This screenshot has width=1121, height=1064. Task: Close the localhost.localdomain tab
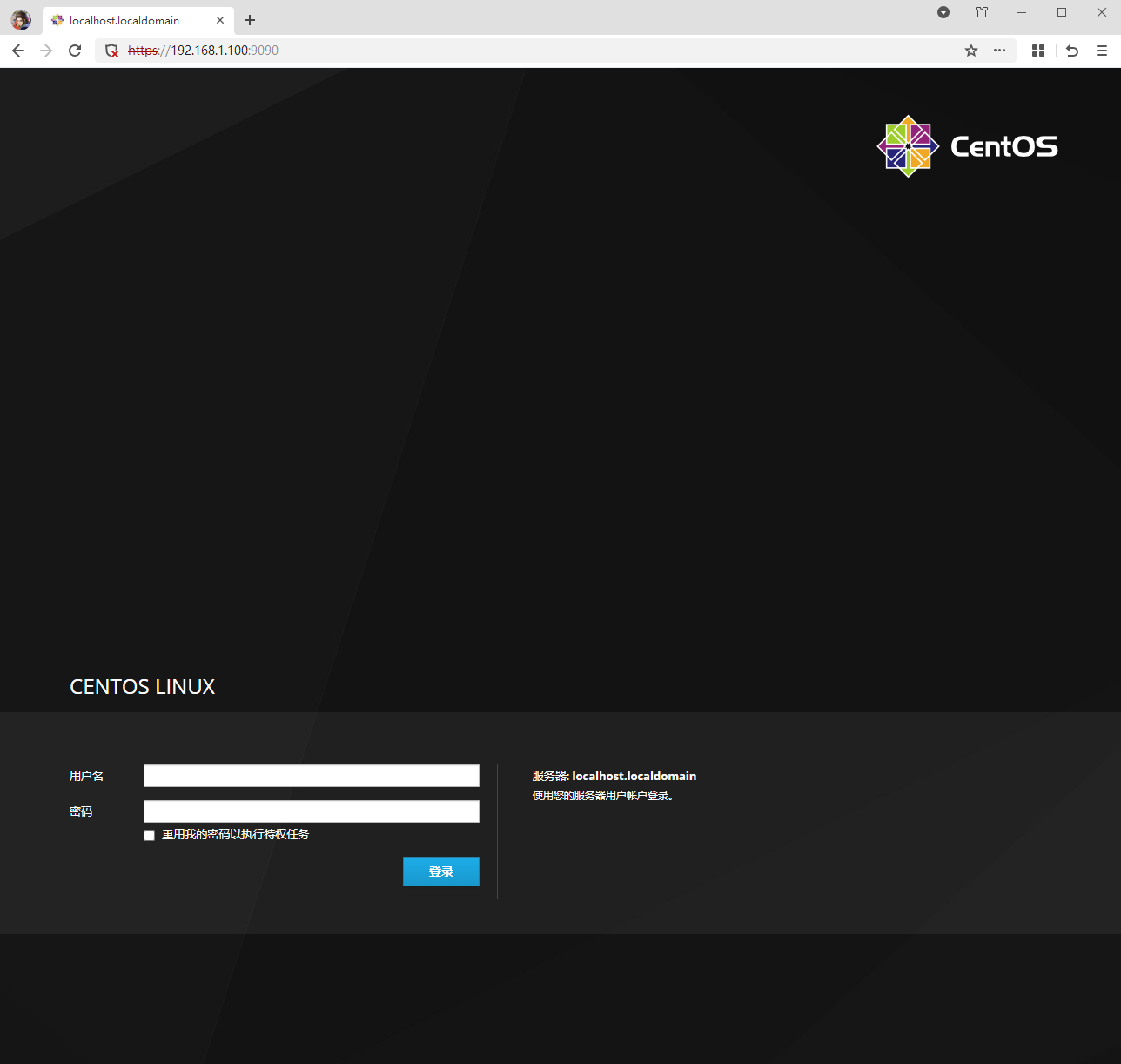coord(220,20)
